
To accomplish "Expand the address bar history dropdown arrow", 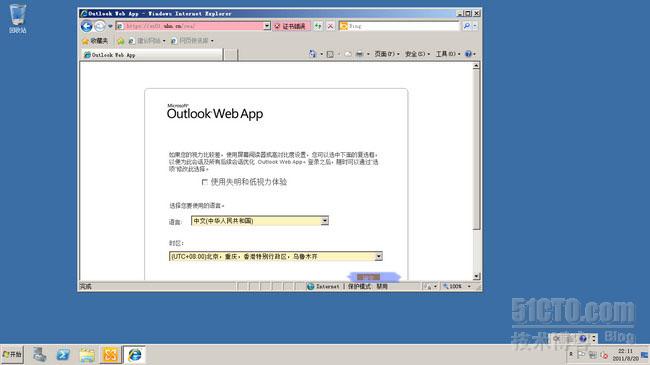I will 267,26.
